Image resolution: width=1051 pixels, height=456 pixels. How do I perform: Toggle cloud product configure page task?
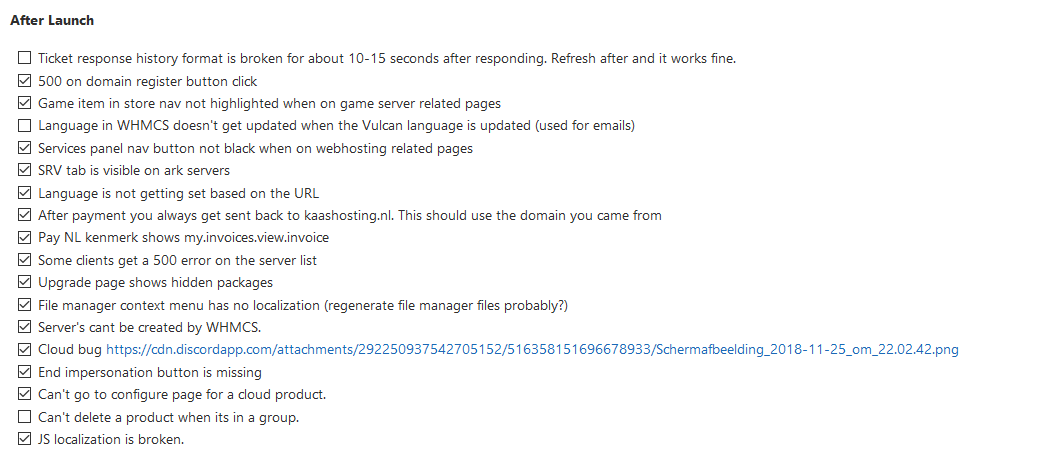coord(25,395)
